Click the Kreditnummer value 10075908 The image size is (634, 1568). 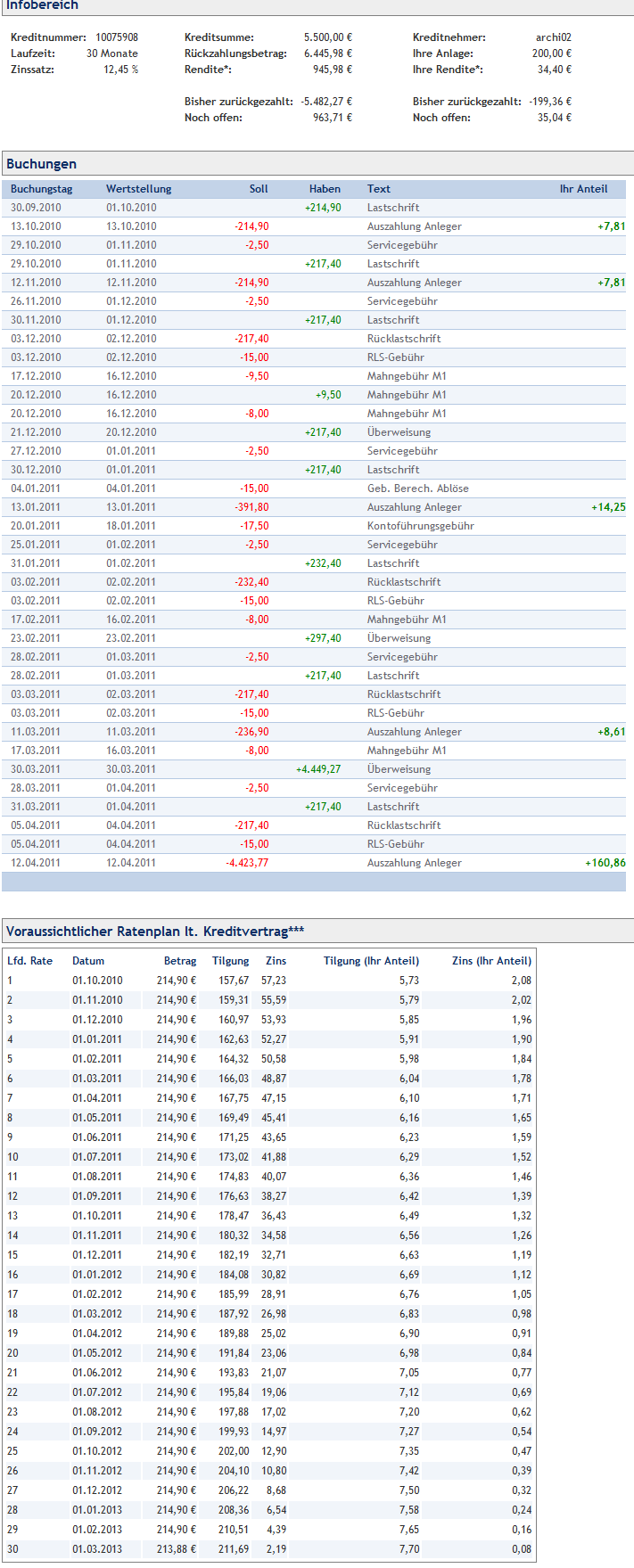[117, 37]
